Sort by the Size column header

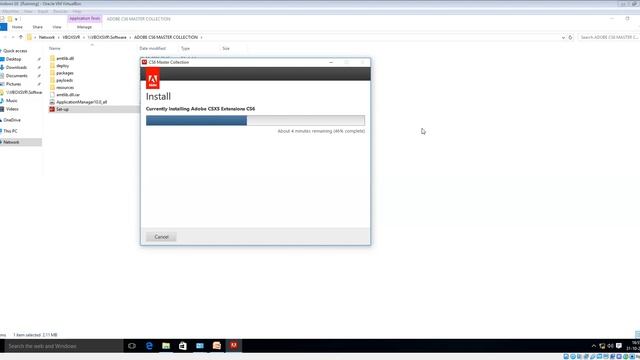[x=226, y=48]
